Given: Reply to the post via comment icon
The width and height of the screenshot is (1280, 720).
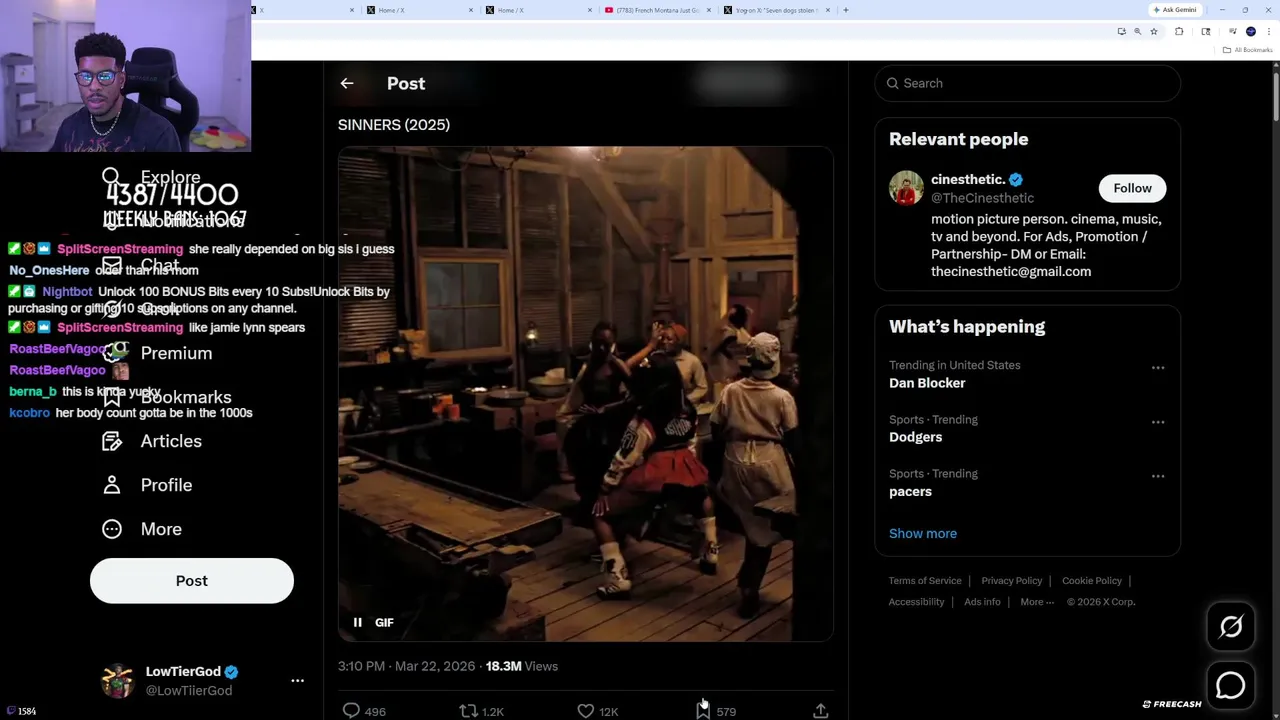Looking at the screenshot, I should pos(351,711).
